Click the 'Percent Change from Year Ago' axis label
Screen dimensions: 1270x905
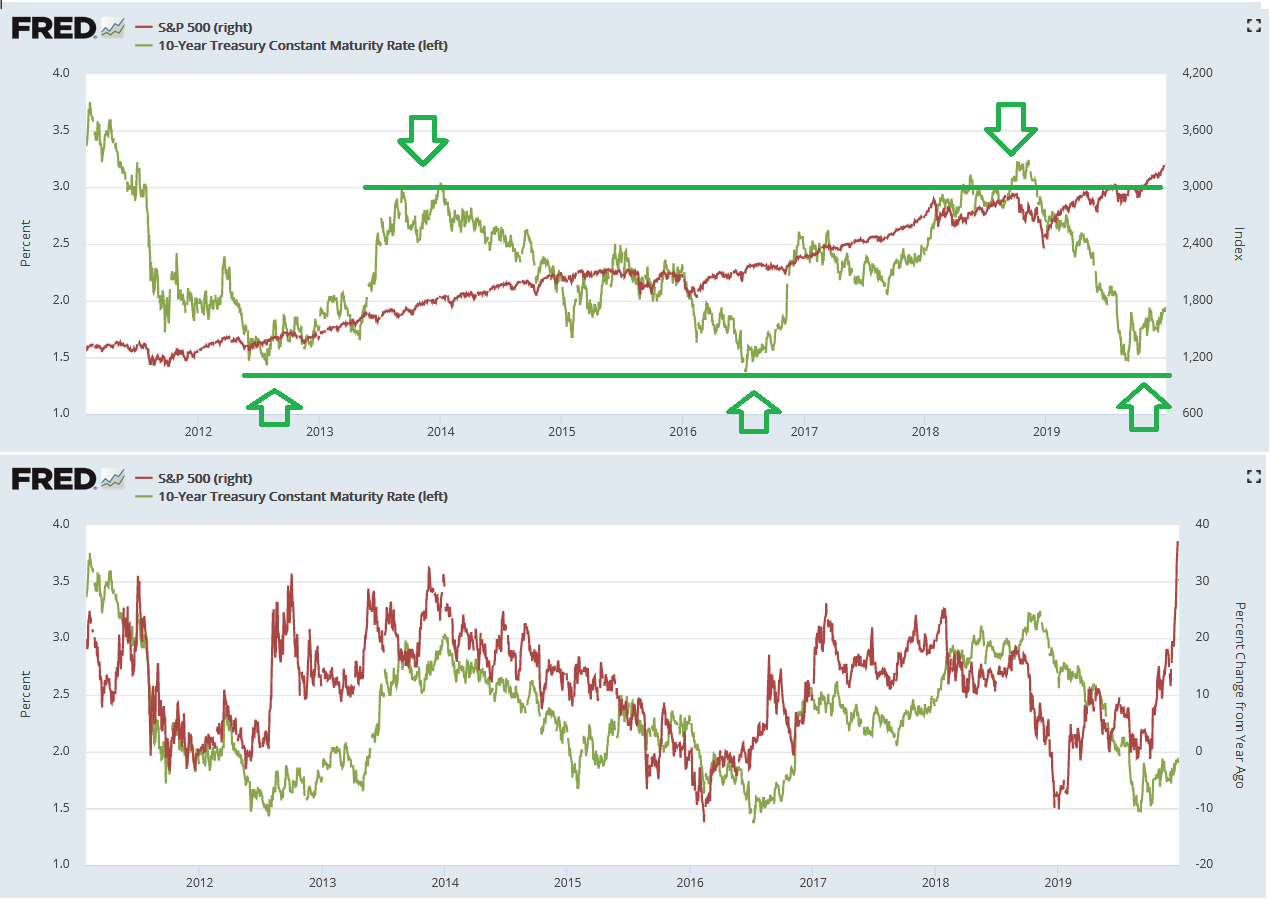(1240, 694)
